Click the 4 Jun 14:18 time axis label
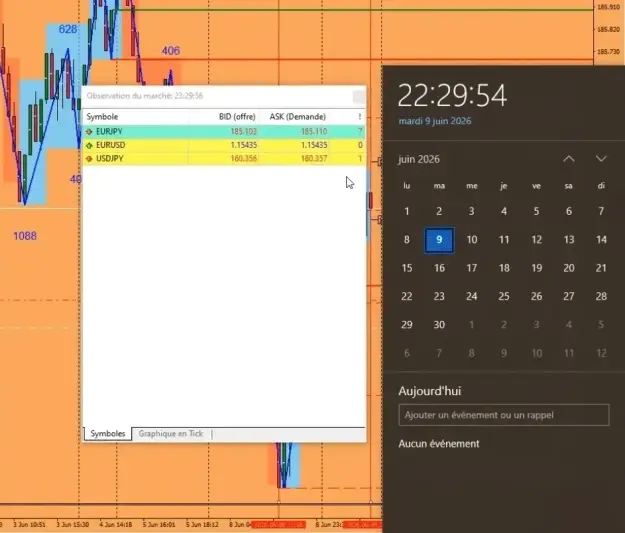Screen dimensions: 625x533 (x=116, y=524)
